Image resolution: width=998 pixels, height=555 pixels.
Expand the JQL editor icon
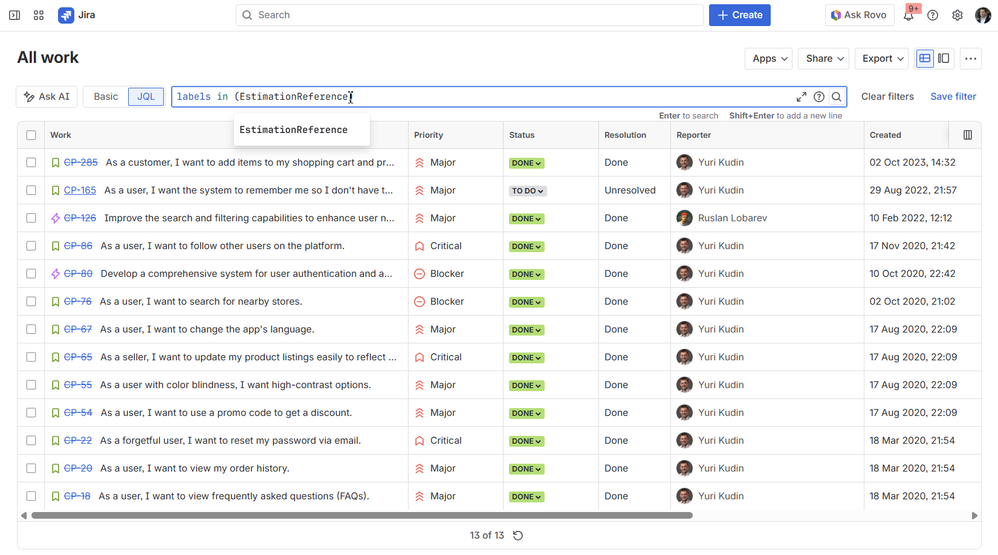[x=801, y=97]
